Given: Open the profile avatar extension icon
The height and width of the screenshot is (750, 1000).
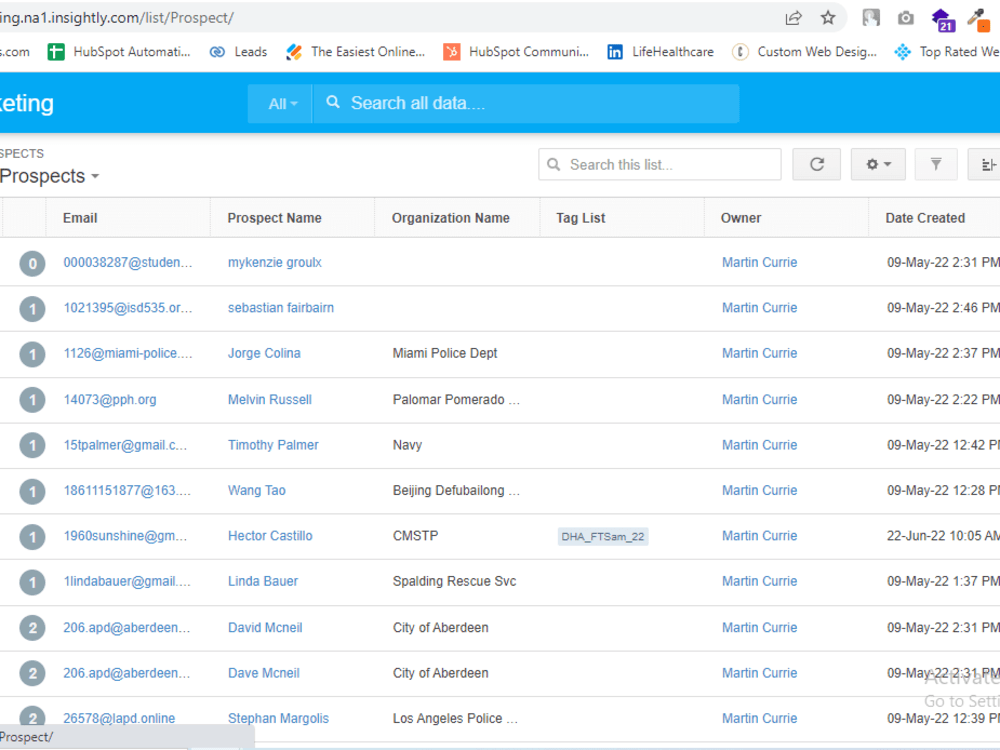Looking at the screenshot, I should (871, 18).
